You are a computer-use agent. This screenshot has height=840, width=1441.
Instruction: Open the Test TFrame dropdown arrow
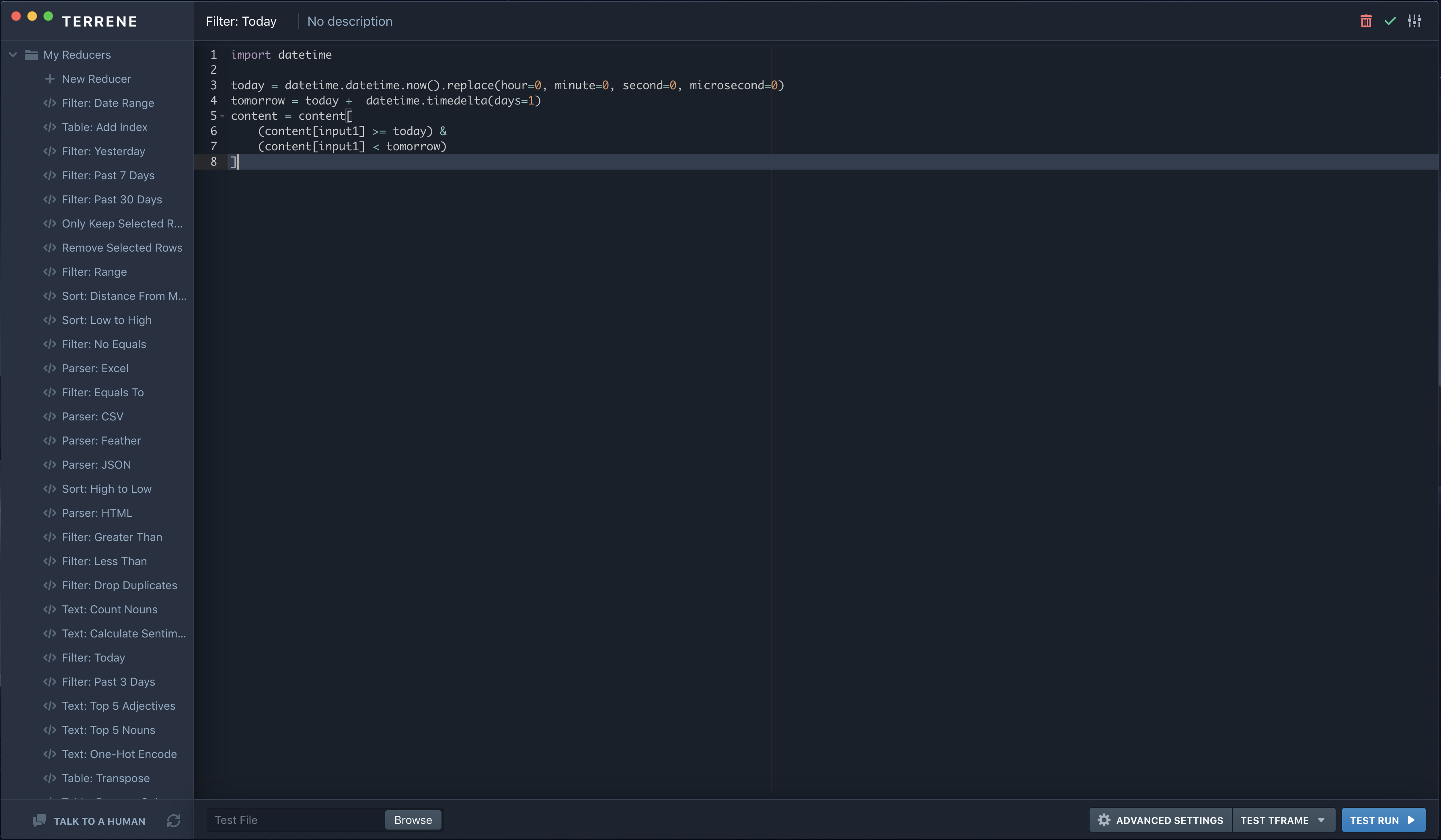[1321, 820]
